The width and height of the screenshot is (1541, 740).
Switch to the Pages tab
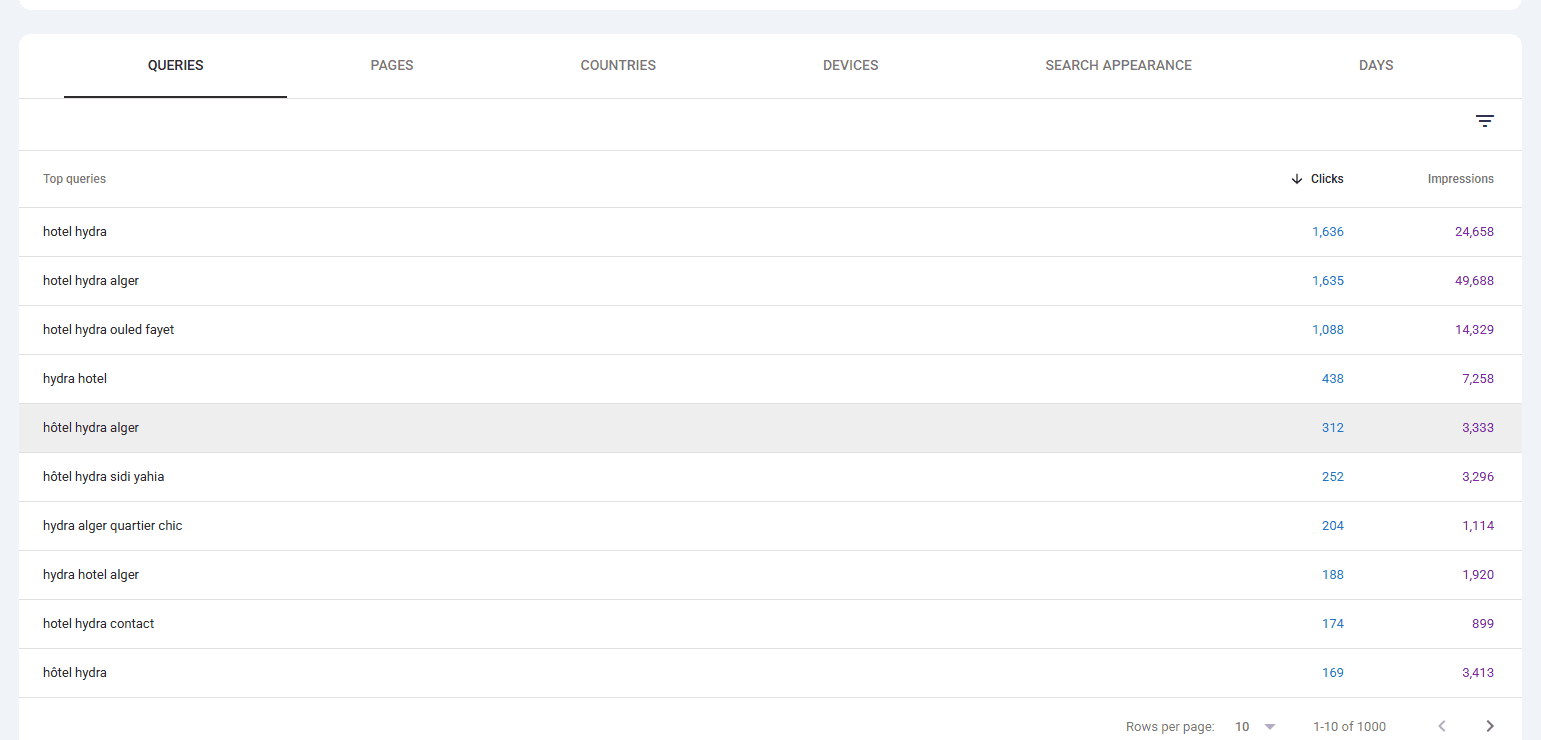pyautogui.click(x=392, y=65)
